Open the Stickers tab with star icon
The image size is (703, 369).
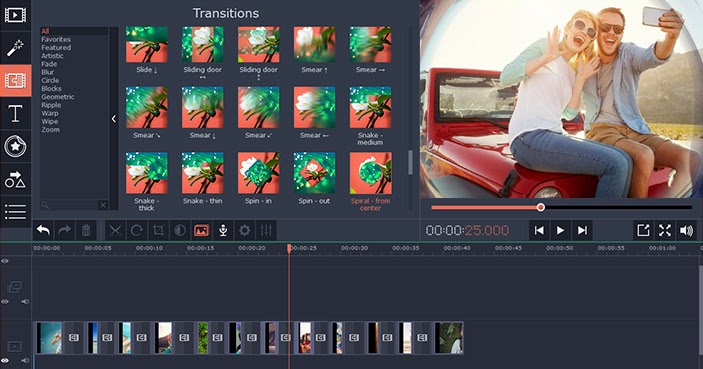pos(15,147)
